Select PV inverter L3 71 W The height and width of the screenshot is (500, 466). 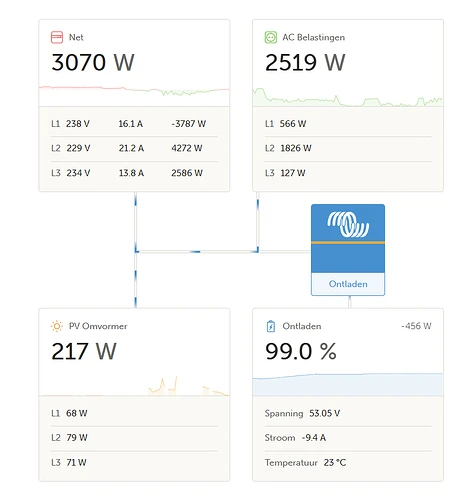[x=76, y=463]
